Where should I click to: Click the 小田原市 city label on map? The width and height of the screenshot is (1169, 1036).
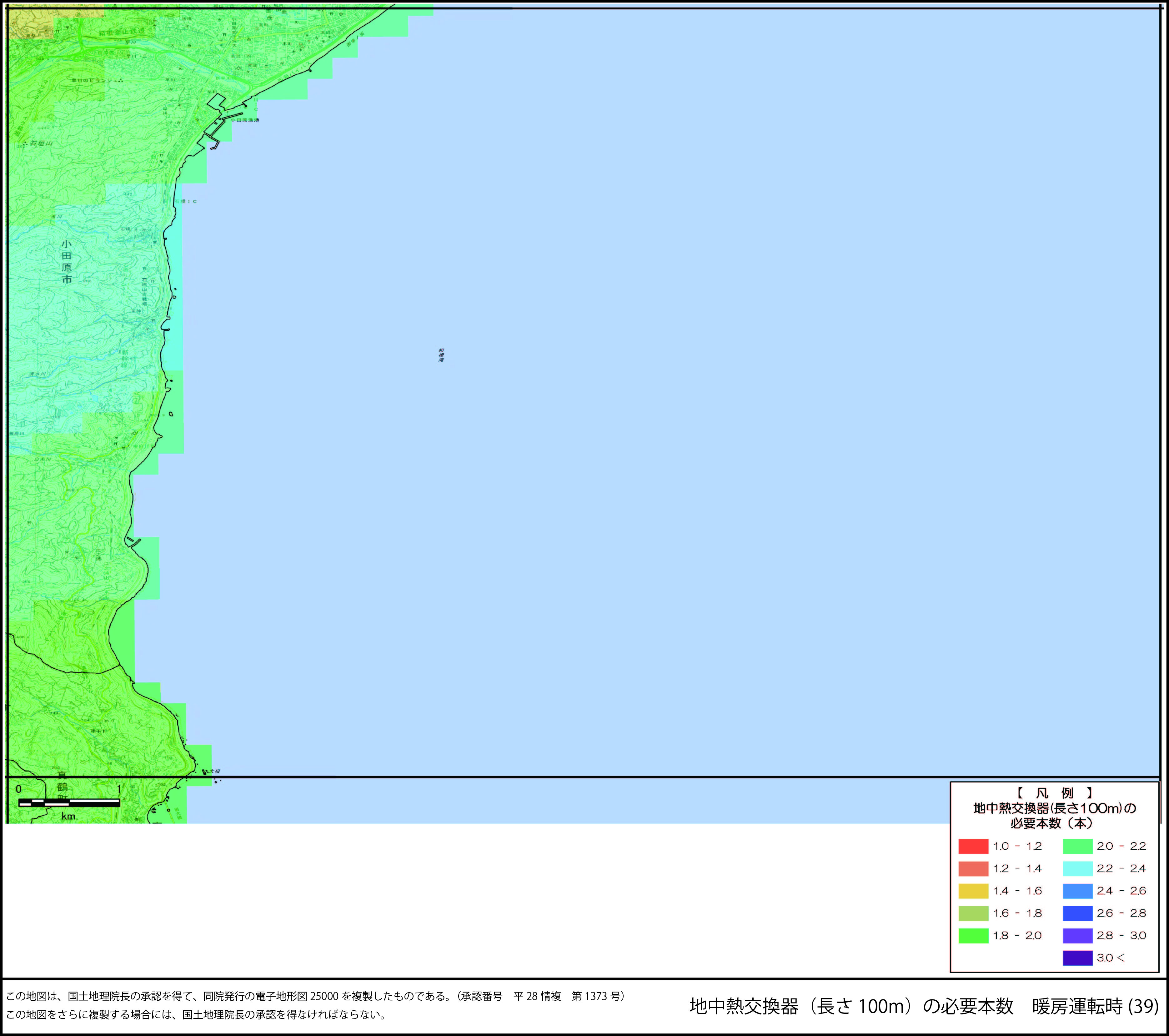pyautogui.click(x=67, y=261)
